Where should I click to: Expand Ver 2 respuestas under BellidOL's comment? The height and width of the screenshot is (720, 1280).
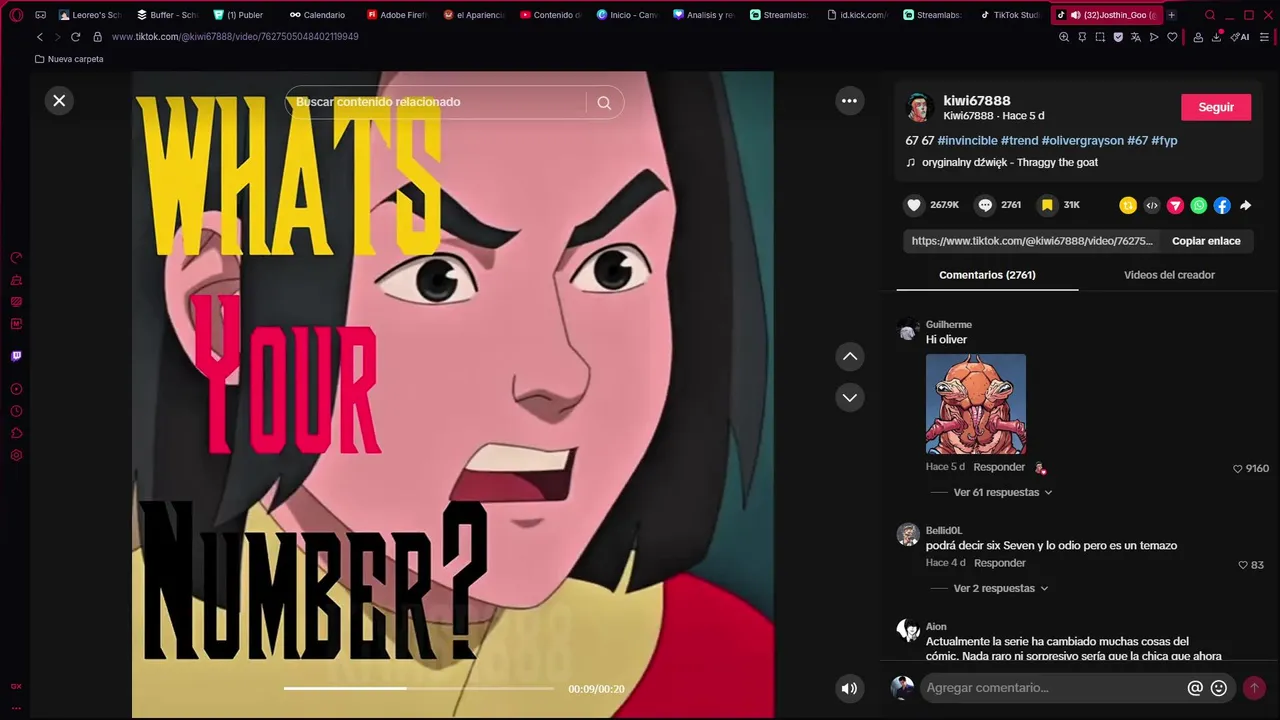1001,588
